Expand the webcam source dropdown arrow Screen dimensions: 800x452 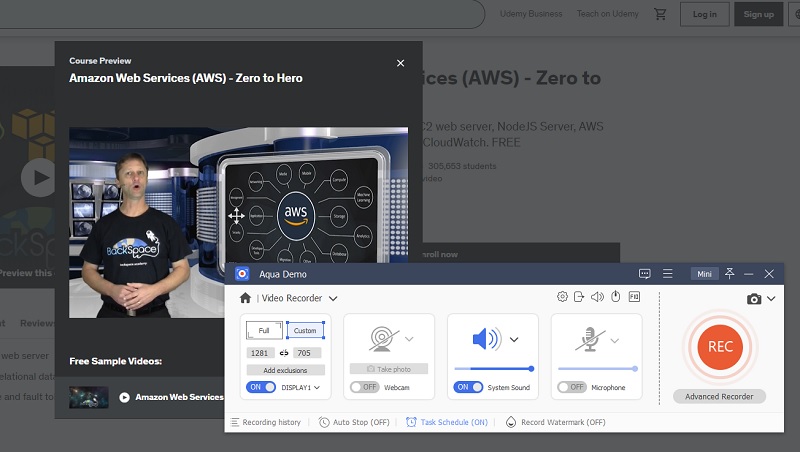point(409,339)
